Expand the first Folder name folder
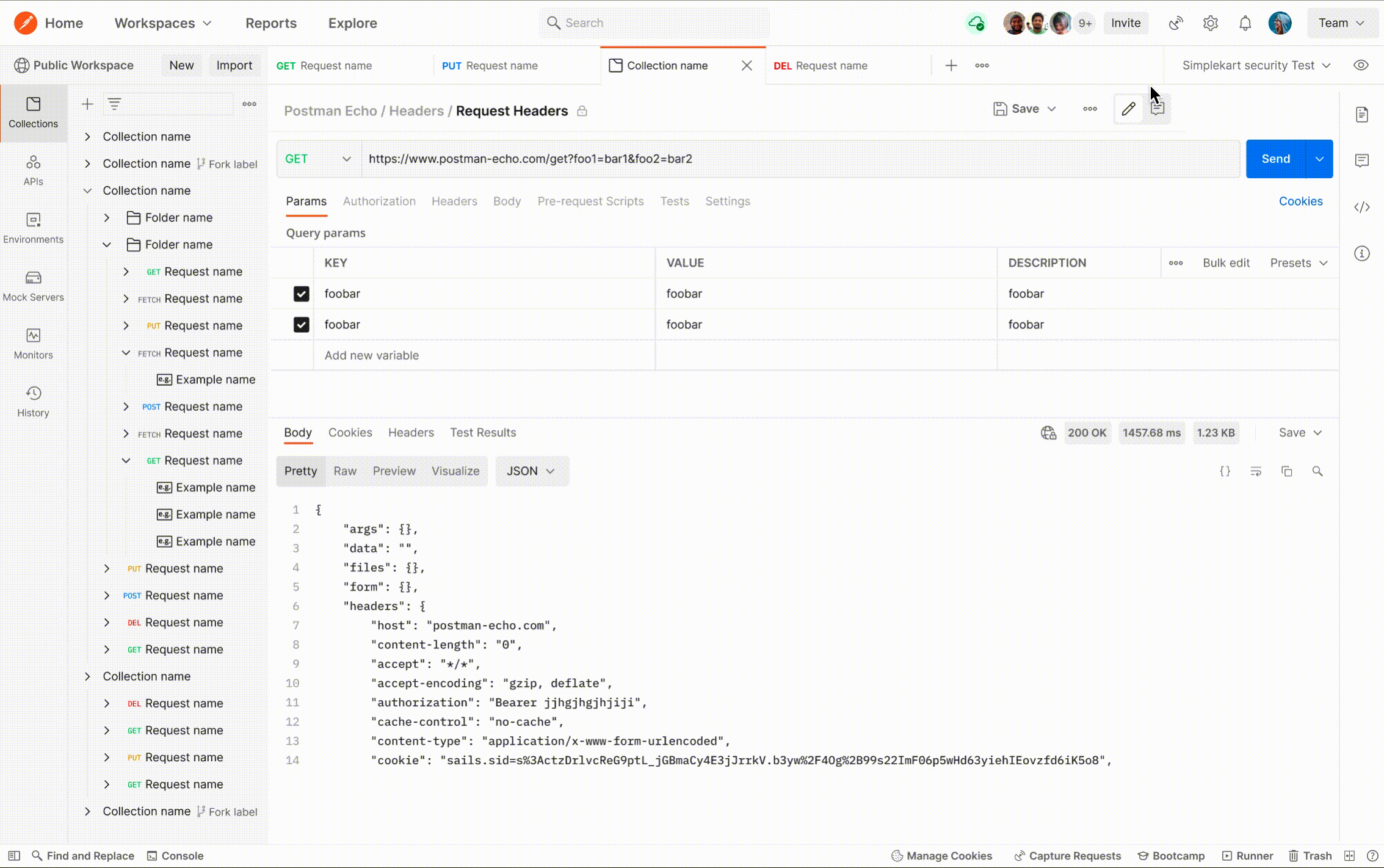Screen dimensions: 1384x868 107,218
